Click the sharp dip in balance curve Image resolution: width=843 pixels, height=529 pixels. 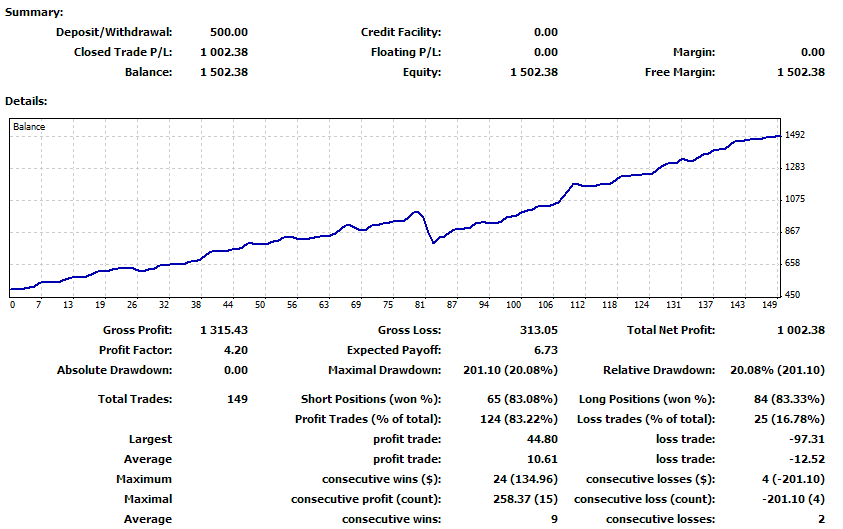[x=433, y=242]
